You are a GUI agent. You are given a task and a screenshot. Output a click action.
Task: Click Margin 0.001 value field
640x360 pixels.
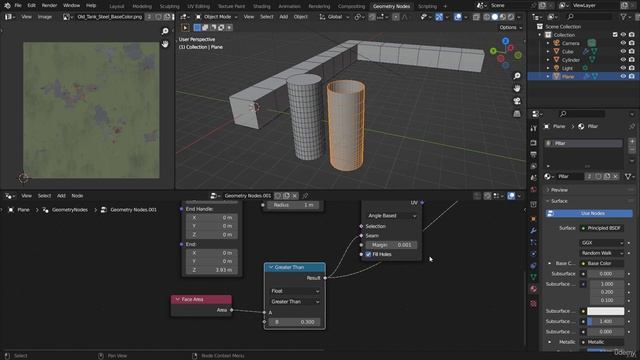pyautogui.click(x=391, y=245)
